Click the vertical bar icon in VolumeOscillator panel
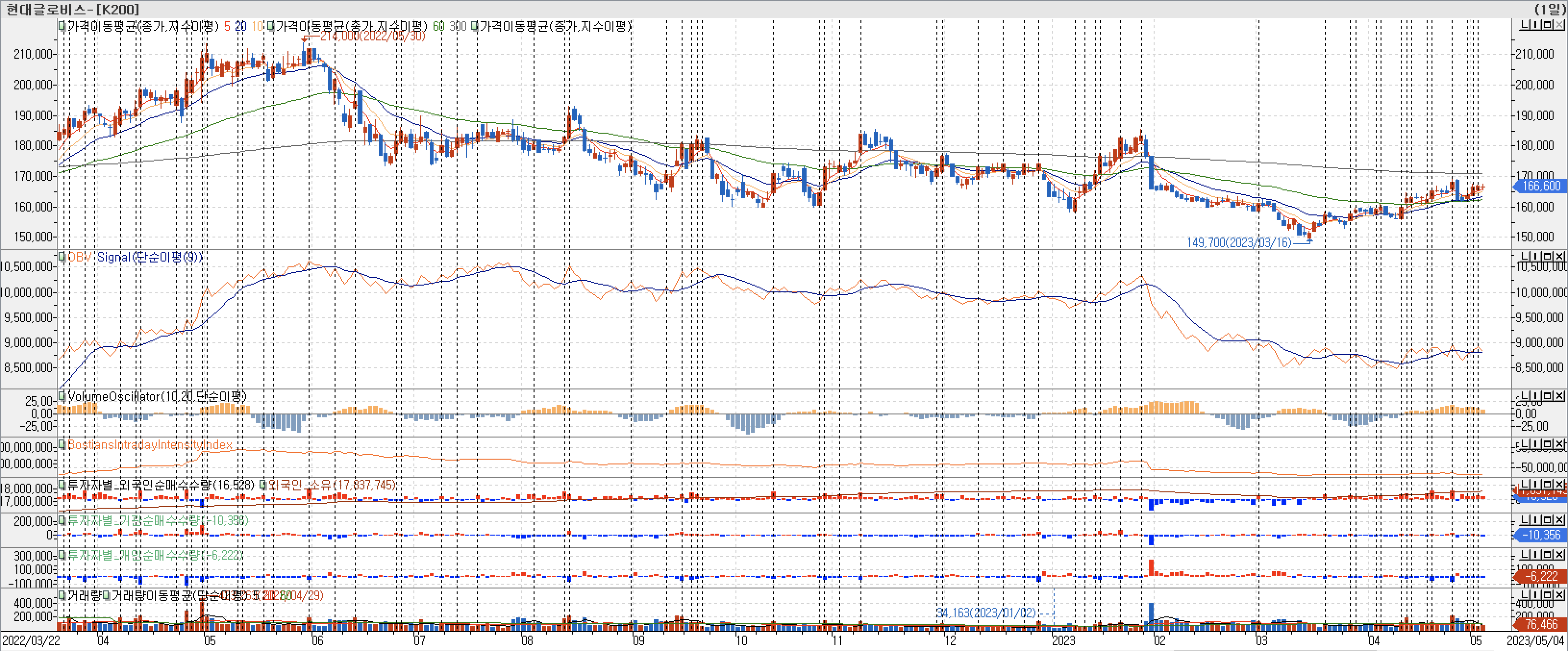This screenshot has height=651, width=1568. [1536, 396]
